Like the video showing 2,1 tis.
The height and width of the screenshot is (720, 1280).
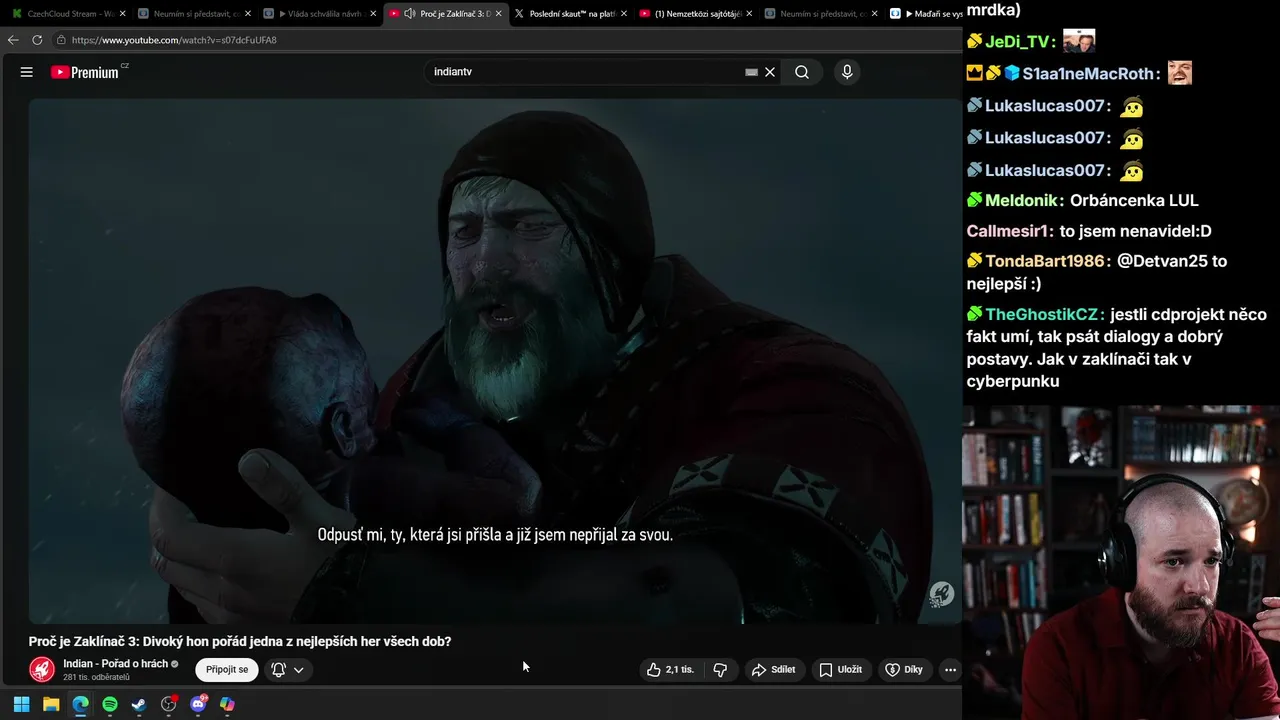pyautogui.click(x=670, y=670)
